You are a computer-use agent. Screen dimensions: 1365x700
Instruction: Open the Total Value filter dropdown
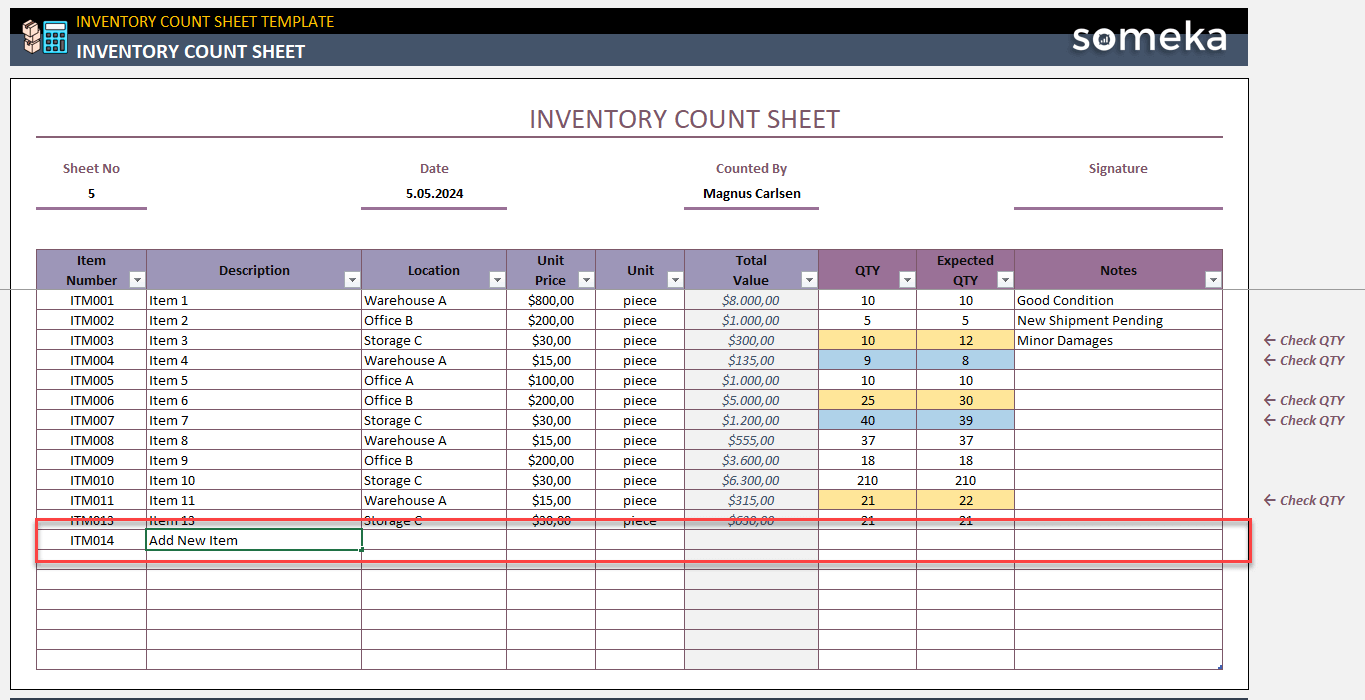click(808, 279)
